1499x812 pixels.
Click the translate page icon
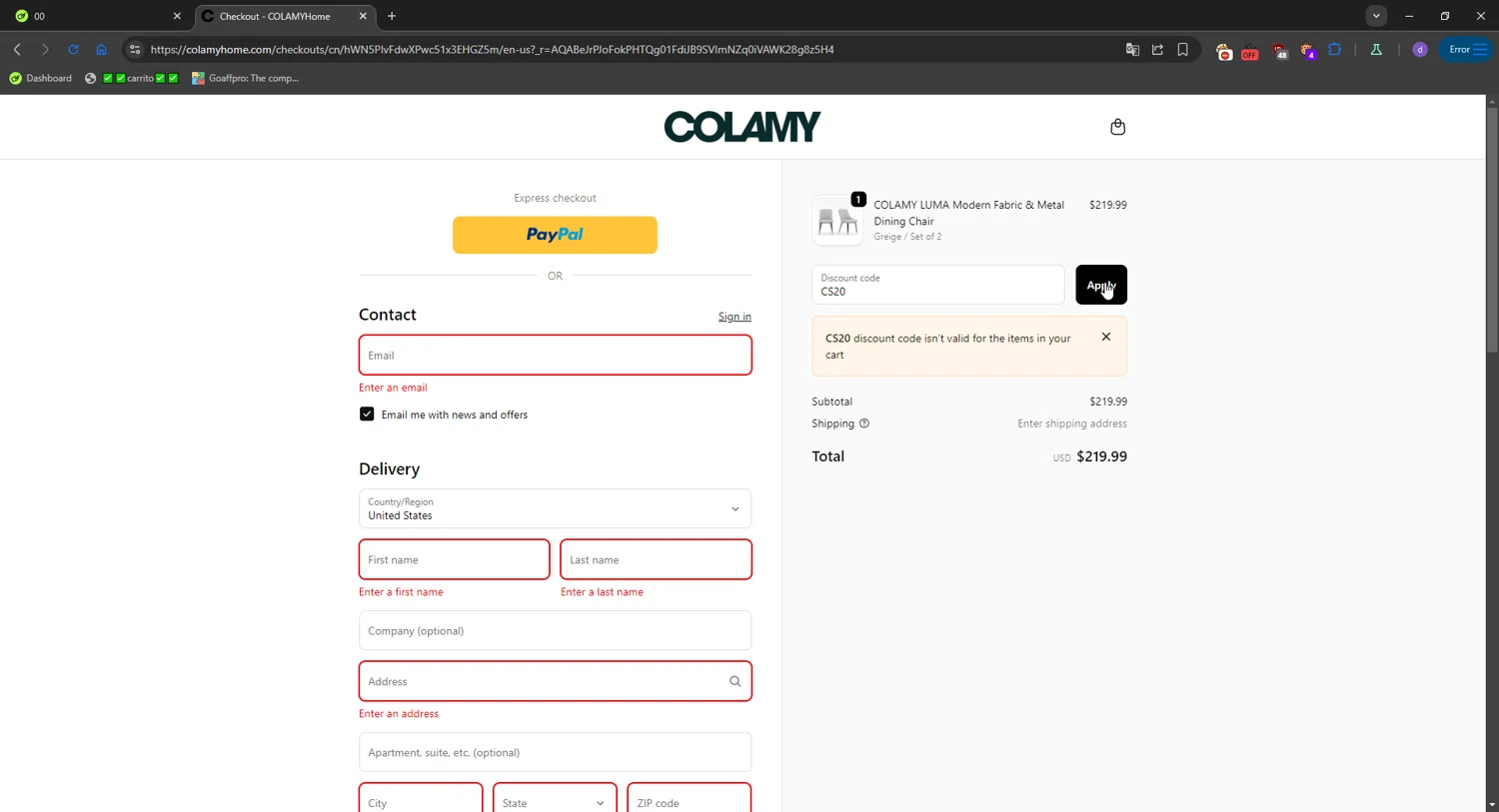tap(1132, 49)
